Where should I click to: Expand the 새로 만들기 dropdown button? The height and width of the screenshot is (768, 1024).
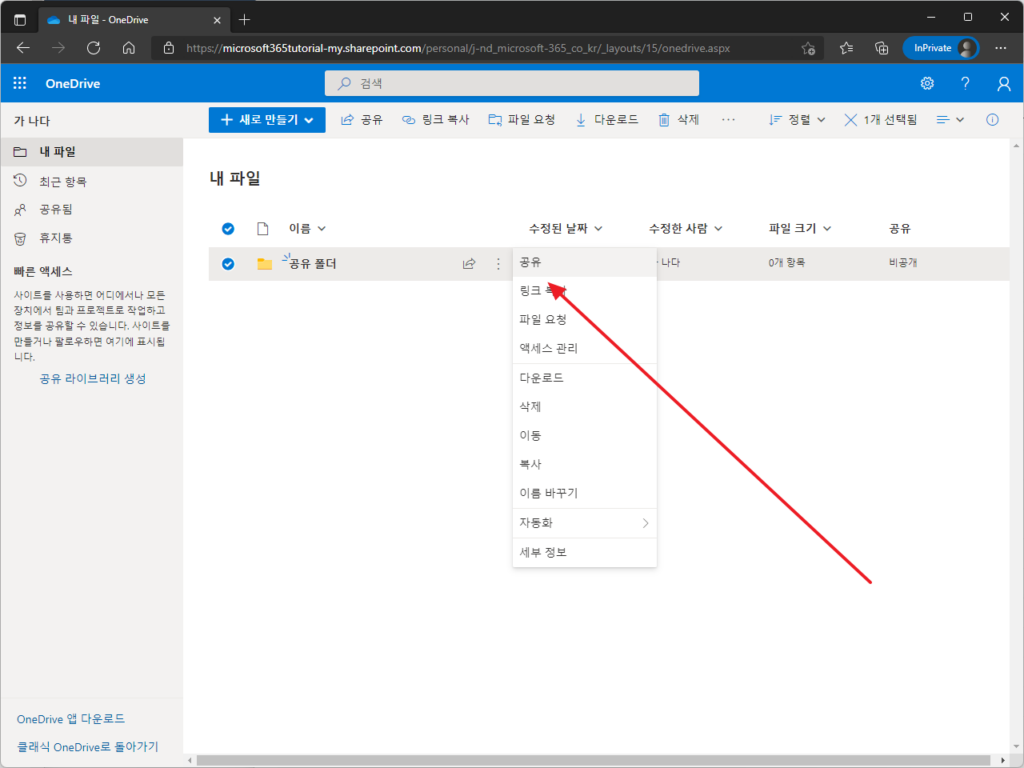coord(267,120)
